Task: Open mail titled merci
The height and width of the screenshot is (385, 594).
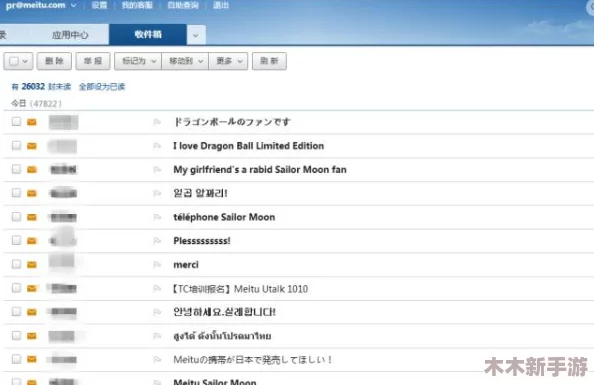Action: [186, 264]
